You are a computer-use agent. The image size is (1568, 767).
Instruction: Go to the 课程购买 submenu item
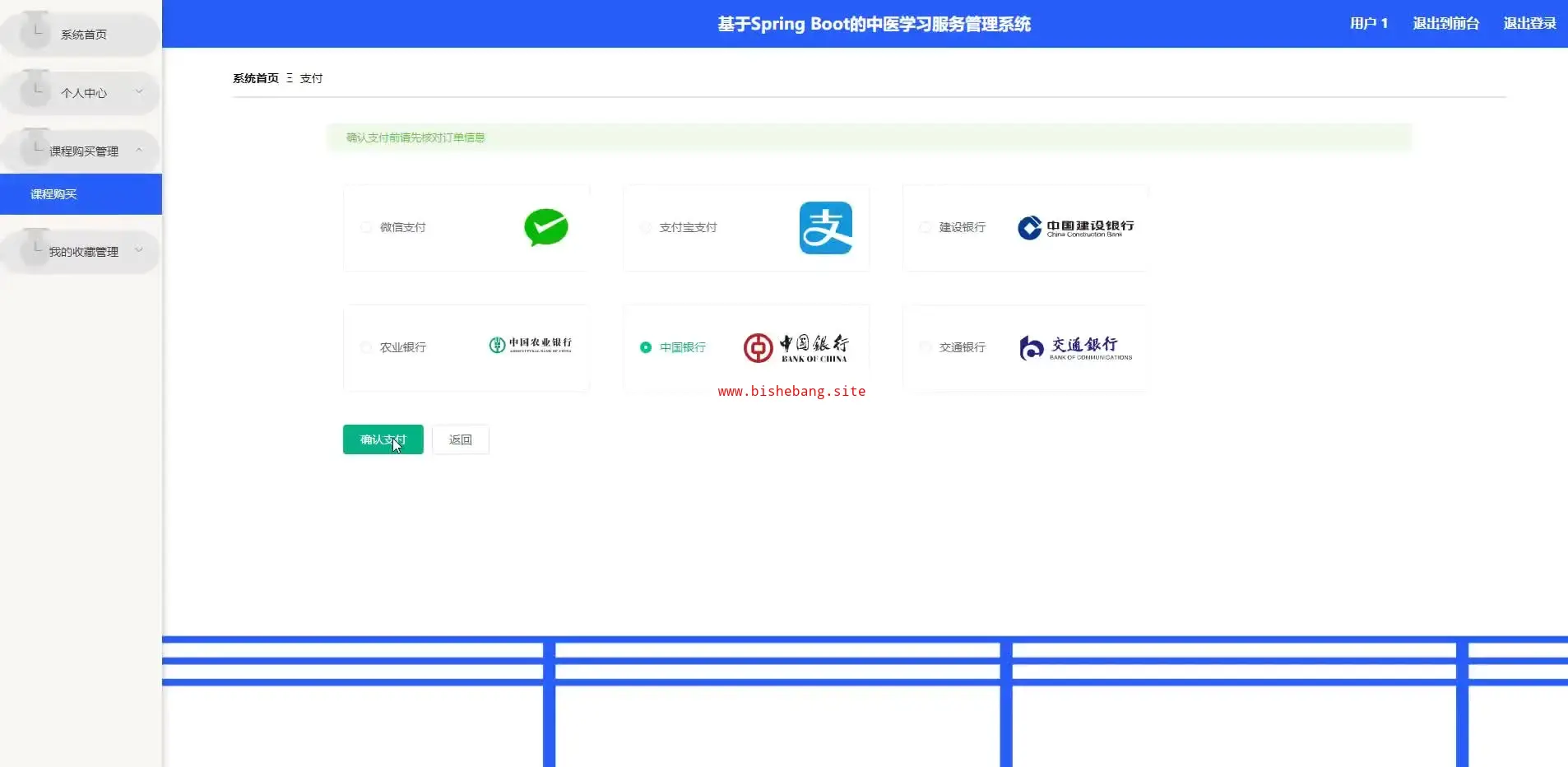coord(81,194)
